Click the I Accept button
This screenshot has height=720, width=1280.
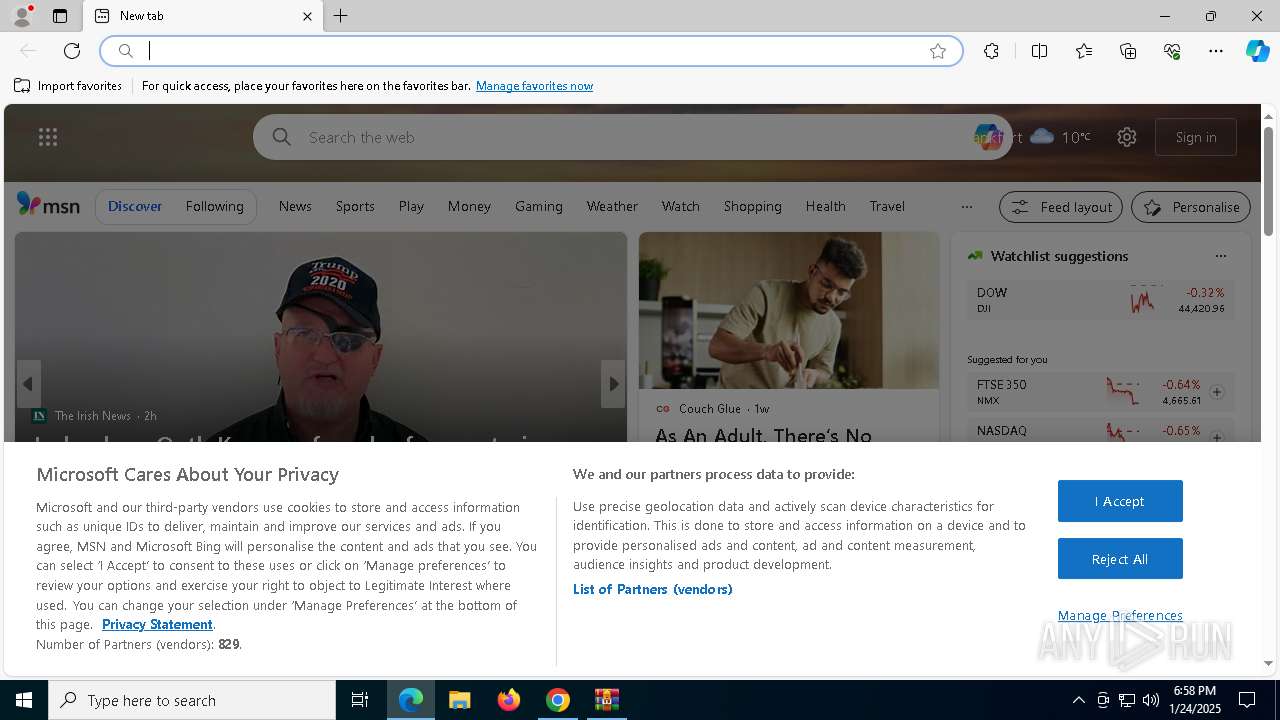1120,501
